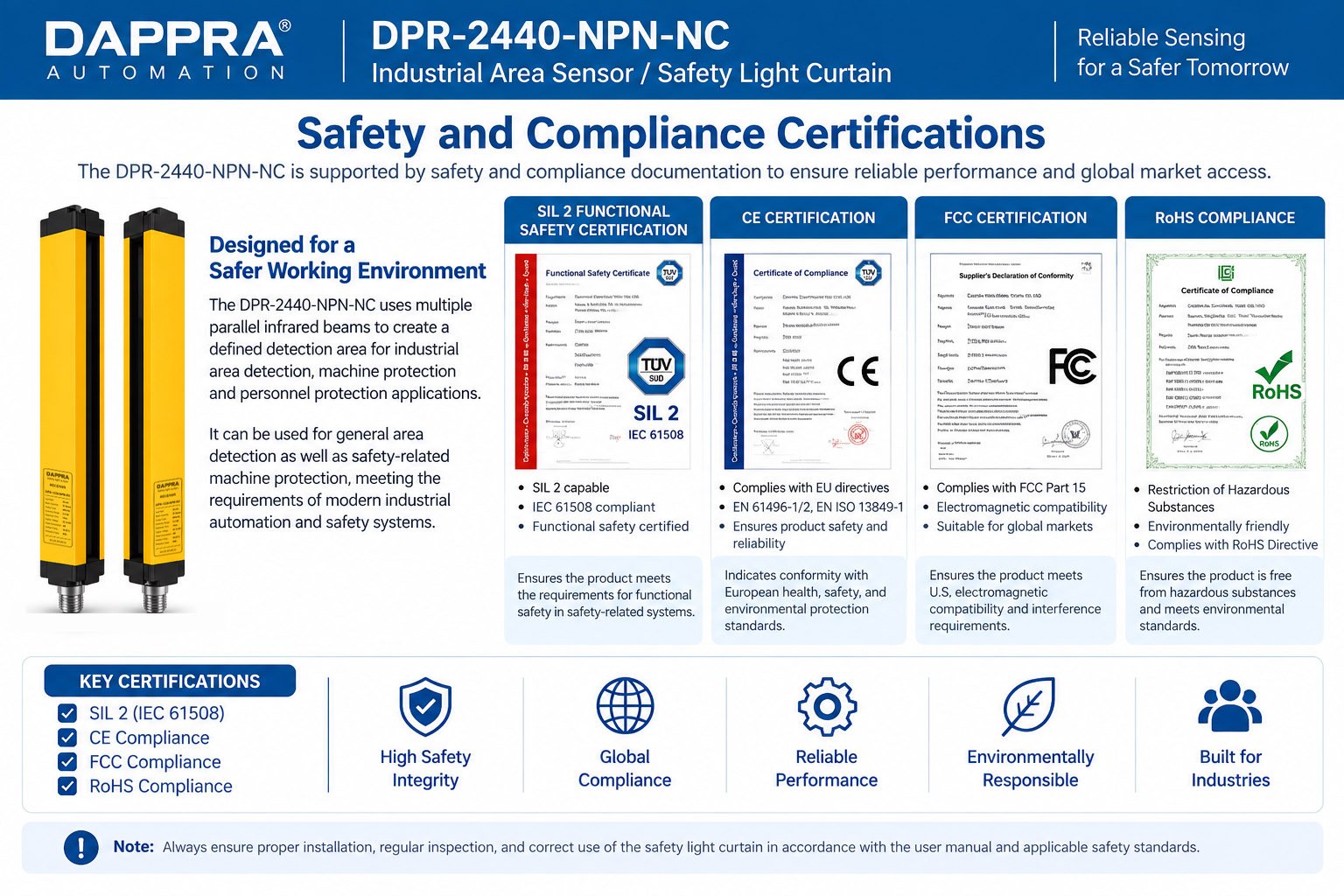Click the Global Compliance globe icon
Image resolution: width=1344 pixels, height=896 pixels.
625,706
